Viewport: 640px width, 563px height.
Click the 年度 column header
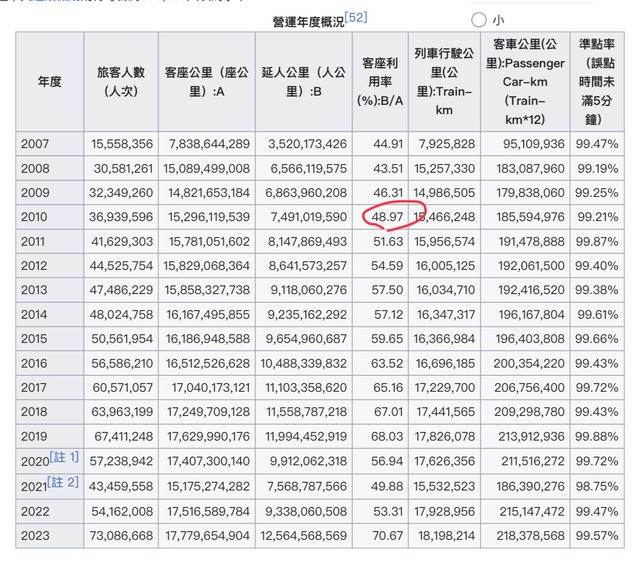[49, 81]
